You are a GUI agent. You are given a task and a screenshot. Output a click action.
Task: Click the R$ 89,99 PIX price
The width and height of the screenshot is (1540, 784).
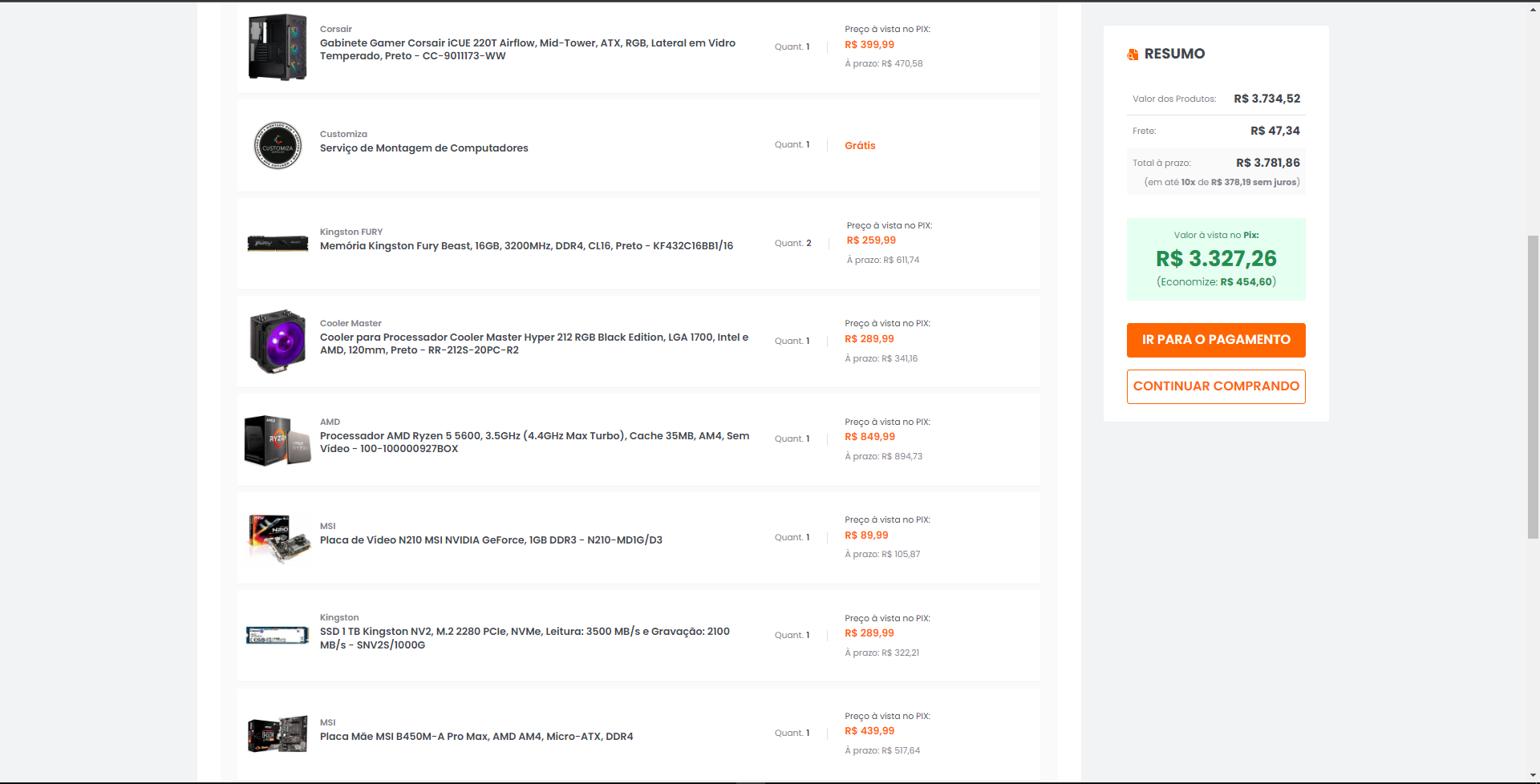point(866,535)
